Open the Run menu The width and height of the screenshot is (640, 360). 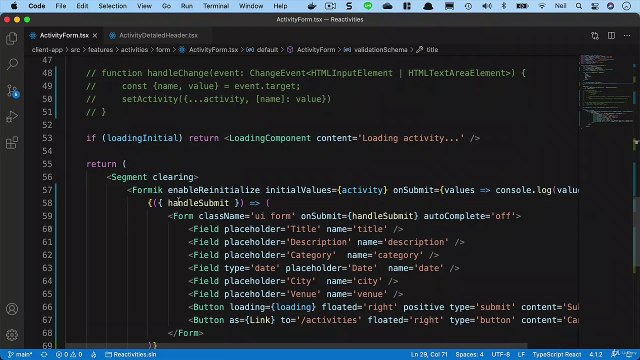coord(187,6)
